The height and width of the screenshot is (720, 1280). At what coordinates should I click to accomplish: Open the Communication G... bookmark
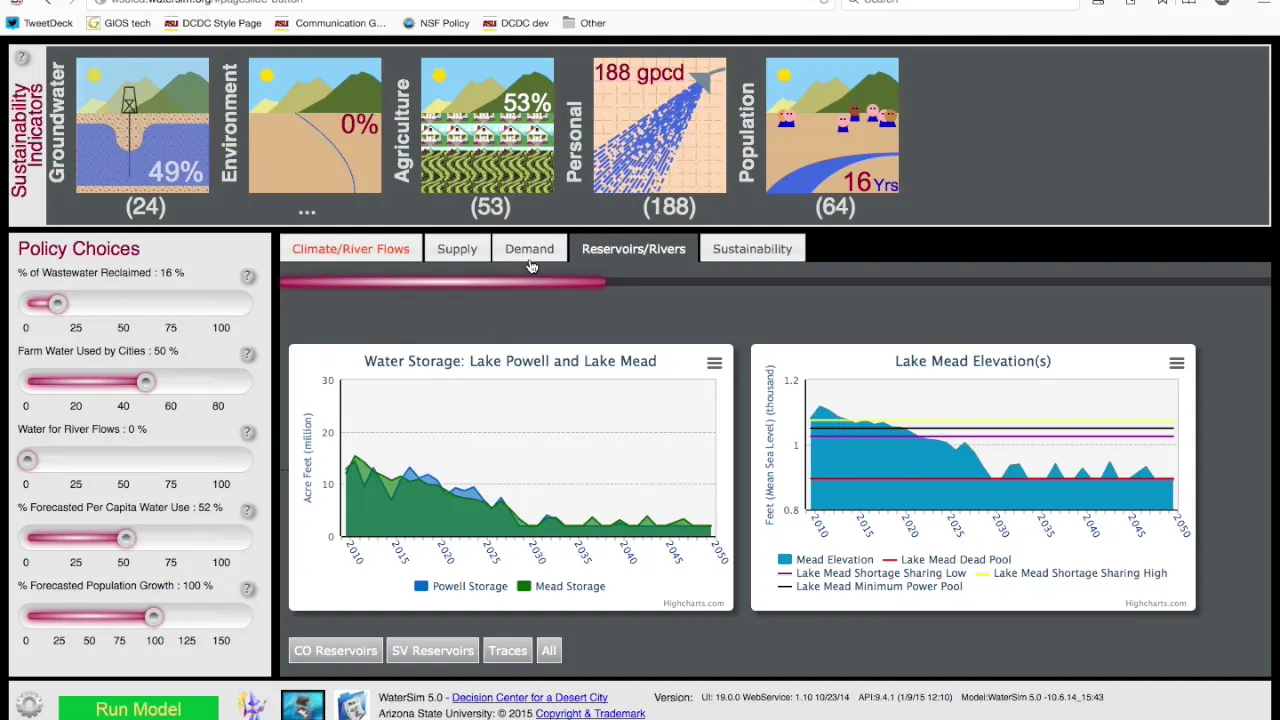pyautogui.click(x=330, y=23)
